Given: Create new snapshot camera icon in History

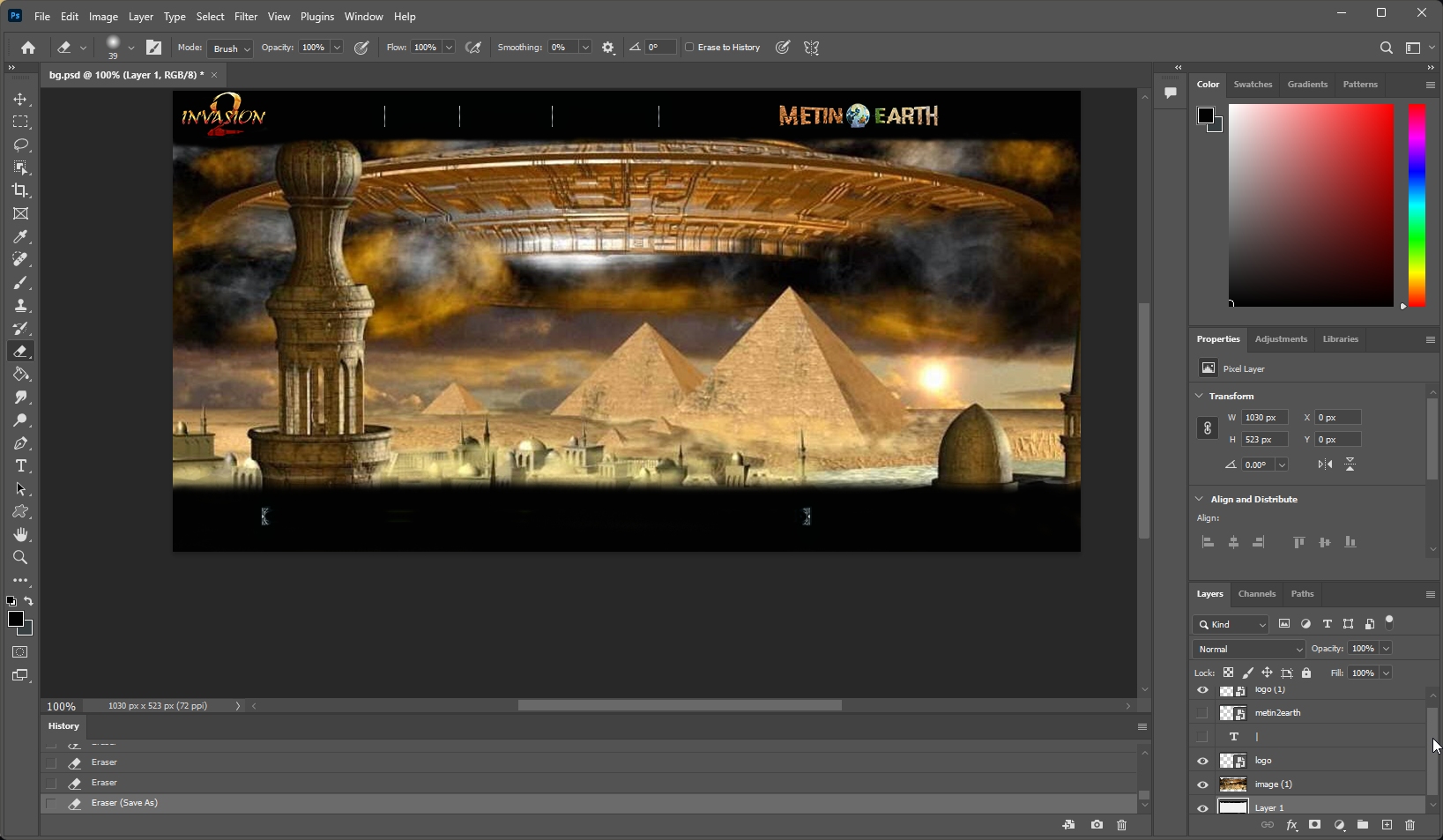Looking at the screenshot, I should [x=1097, y=825].
